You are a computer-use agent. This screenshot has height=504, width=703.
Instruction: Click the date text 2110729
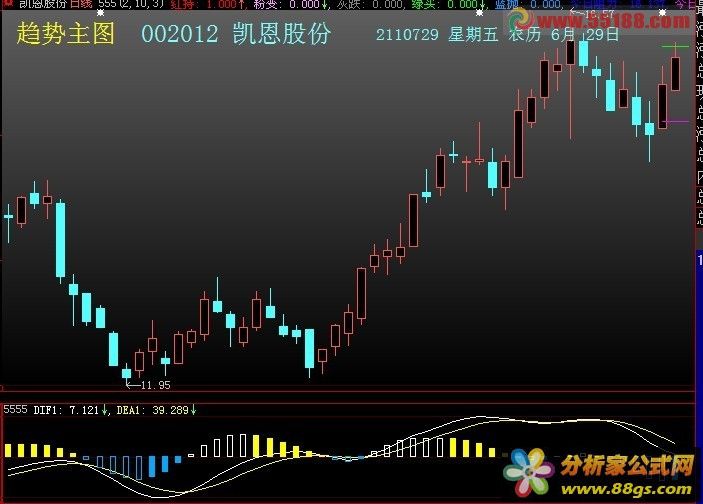pyautogui.click(x=407, y=35)
